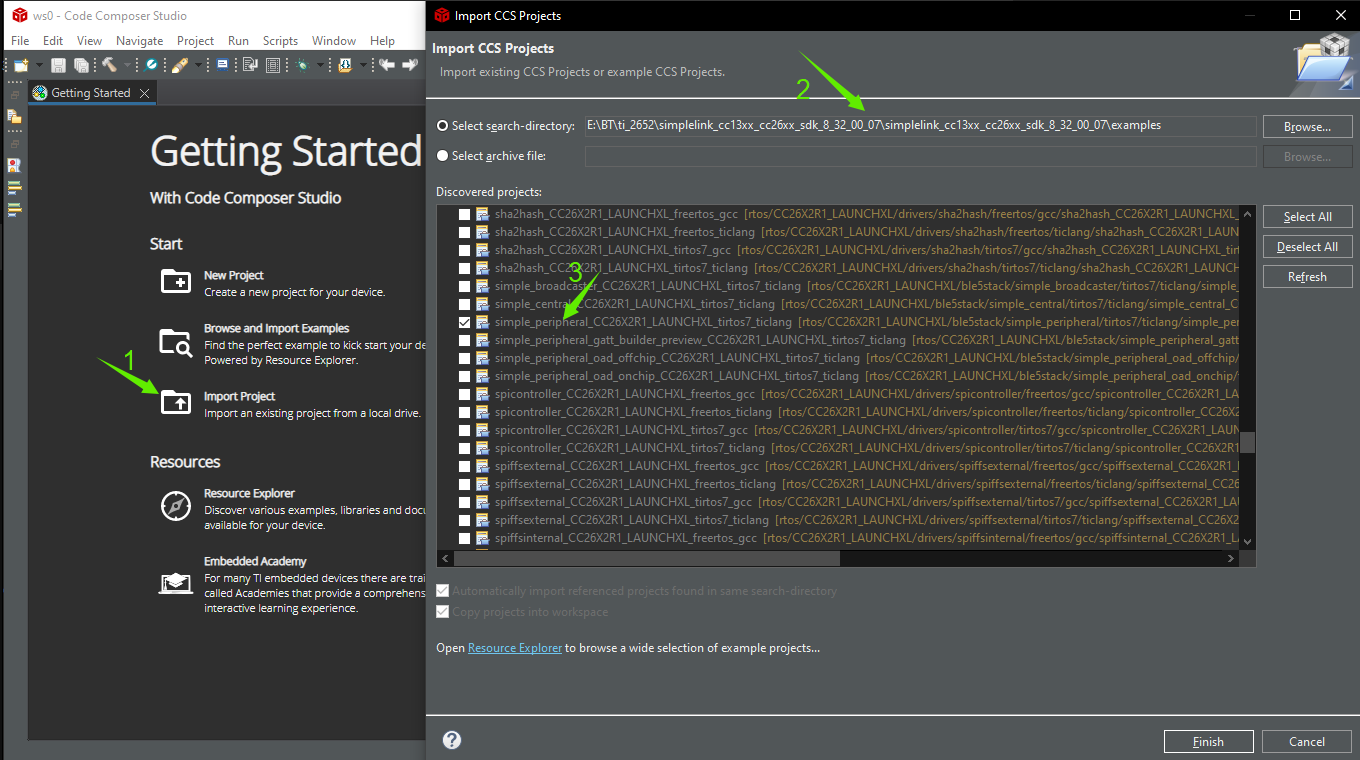1360x760 pixels.
Task: Check spiffsexternal_CC26X2R1_LAUNCHXL_tirtos7_gcc project
Action: point(464,503)
